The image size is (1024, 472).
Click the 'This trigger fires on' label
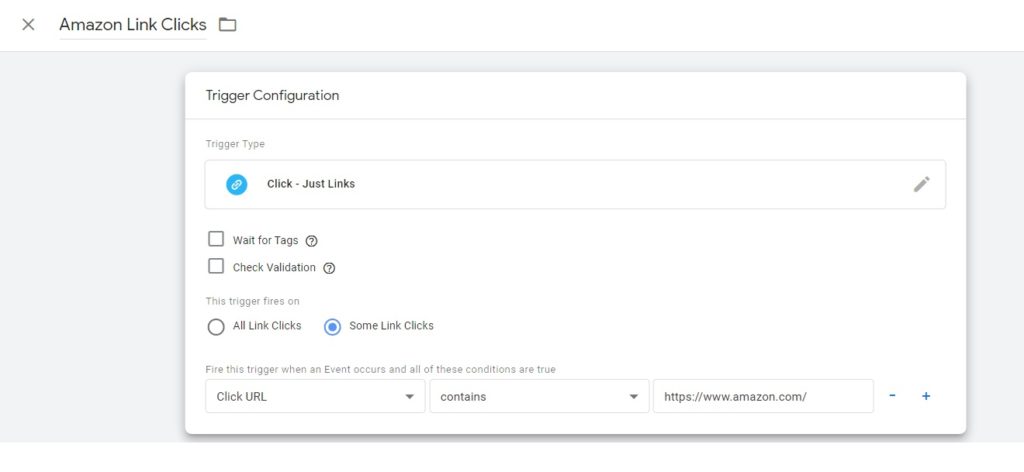tap(252, 301)
